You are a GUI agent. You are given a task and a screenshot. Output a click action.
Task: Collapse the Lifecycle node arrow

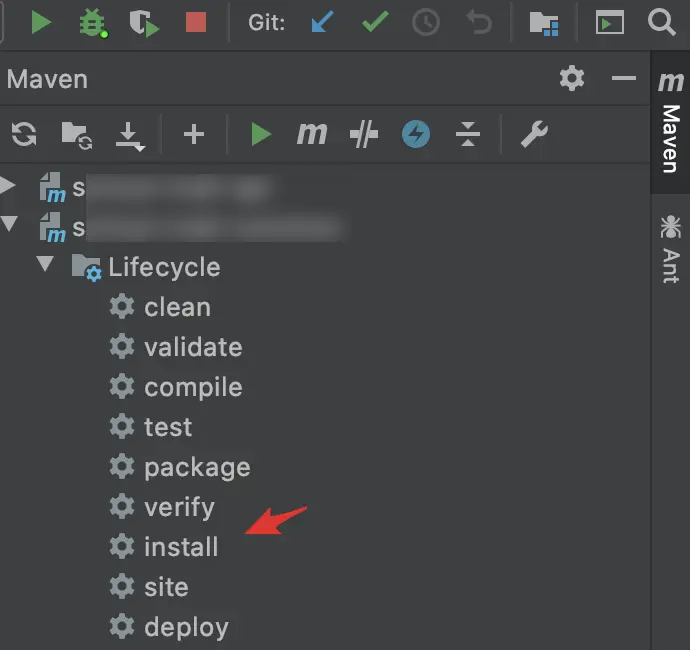coord(45,264)
